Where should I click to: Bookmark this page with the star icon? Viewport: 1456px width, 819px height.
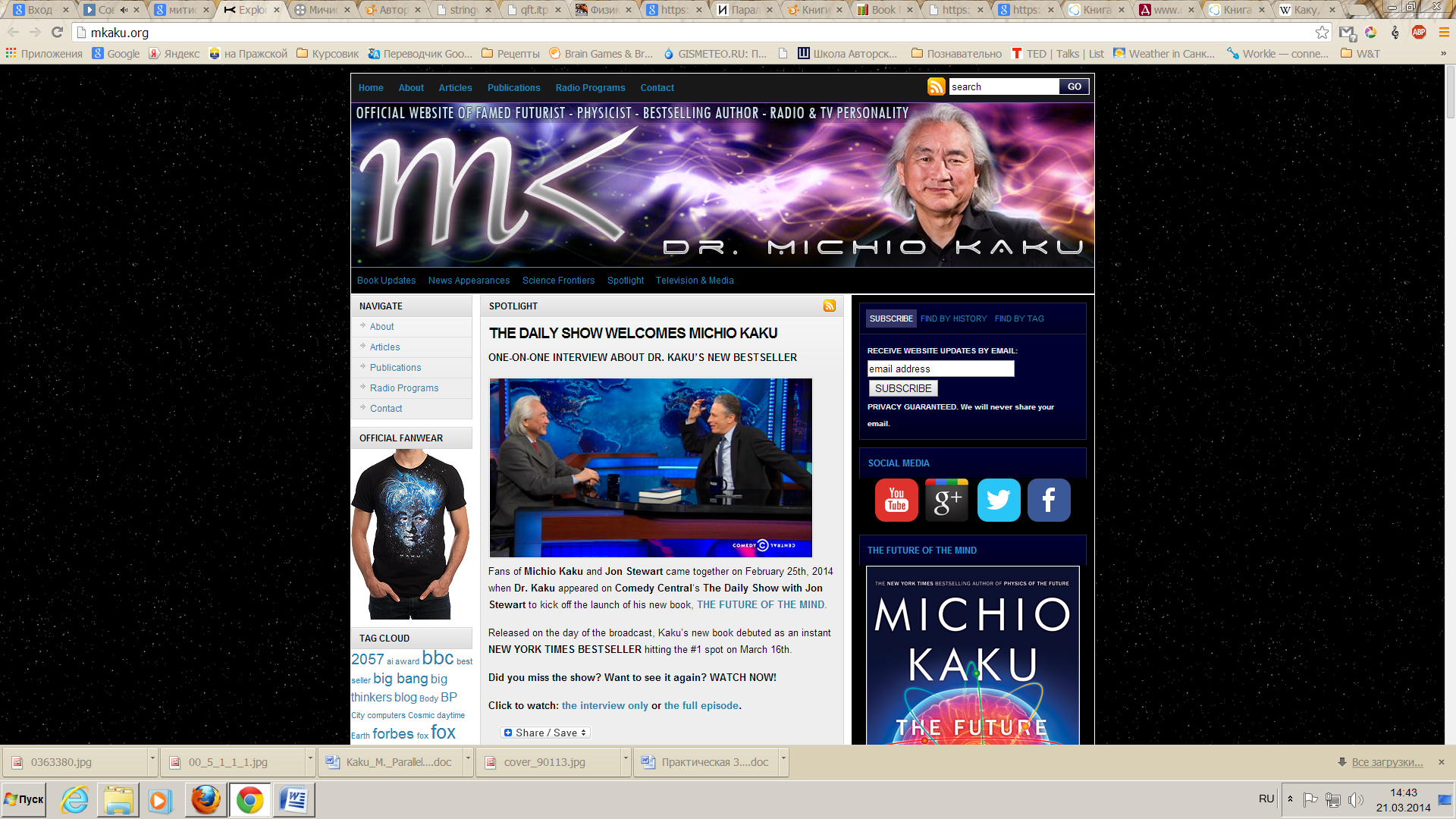pyautogui.click(x=1322, y=33)
